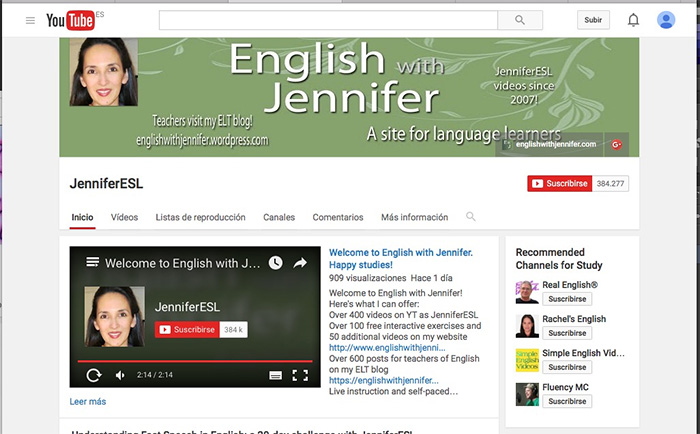Open Fluency MC channel name
Screen dimensions: 700x434
pos(565,387)
